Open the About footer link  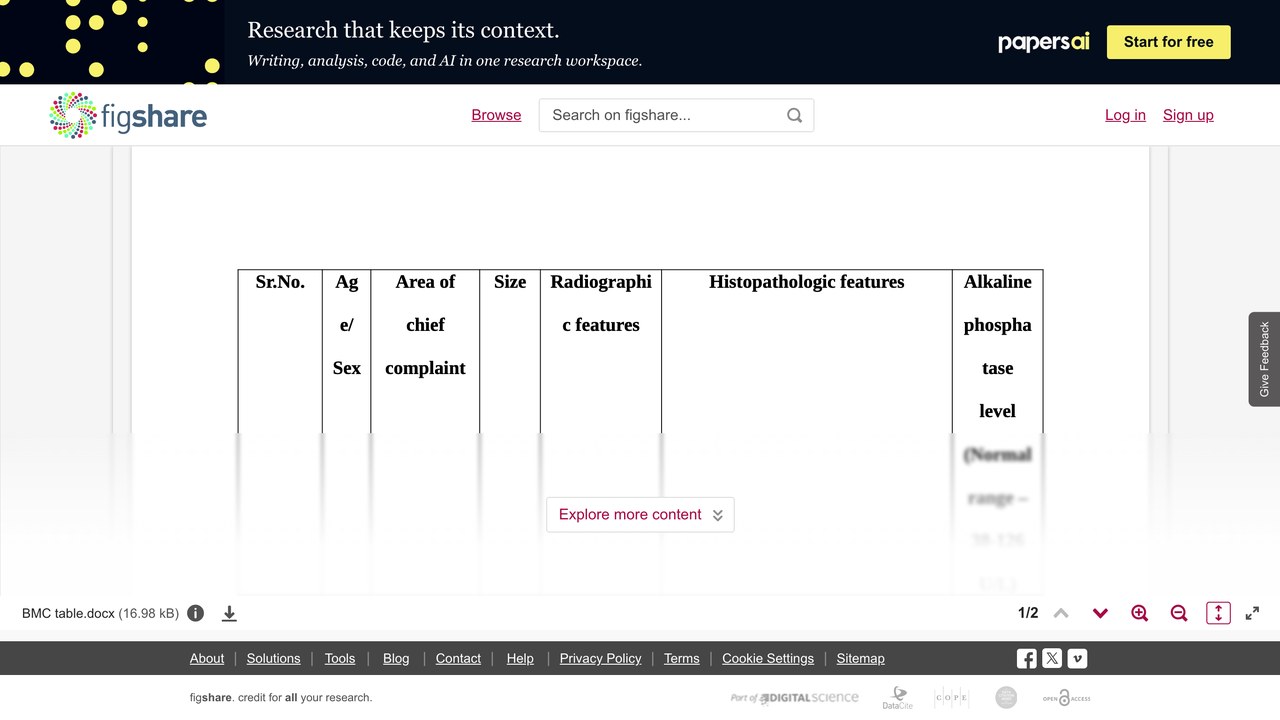(207, 658)
